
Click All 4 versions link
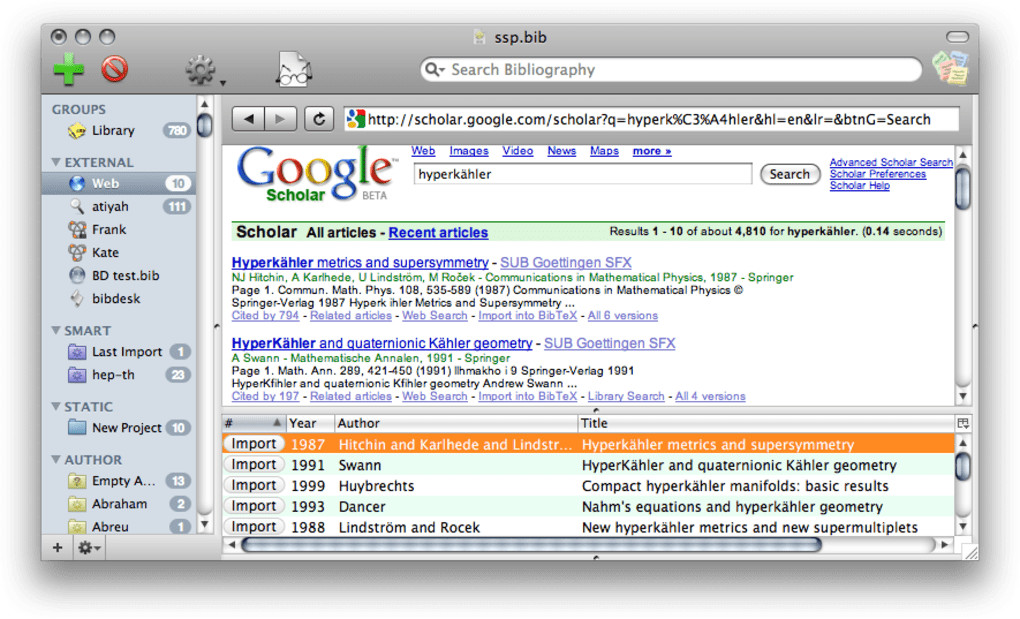coord(710,396)
